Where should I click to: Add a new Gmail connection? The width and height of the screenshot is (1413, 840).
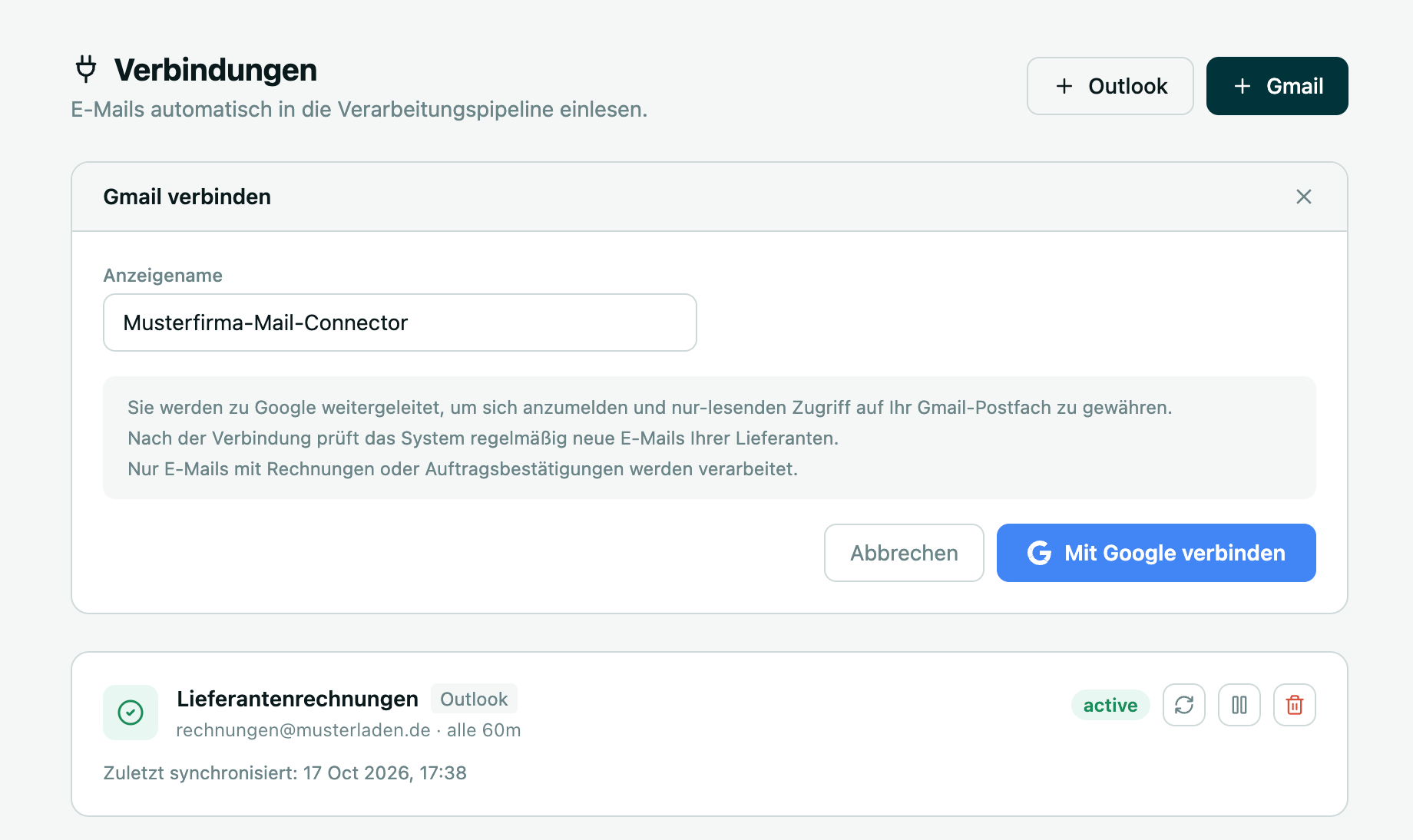[x=1277, y=86]
